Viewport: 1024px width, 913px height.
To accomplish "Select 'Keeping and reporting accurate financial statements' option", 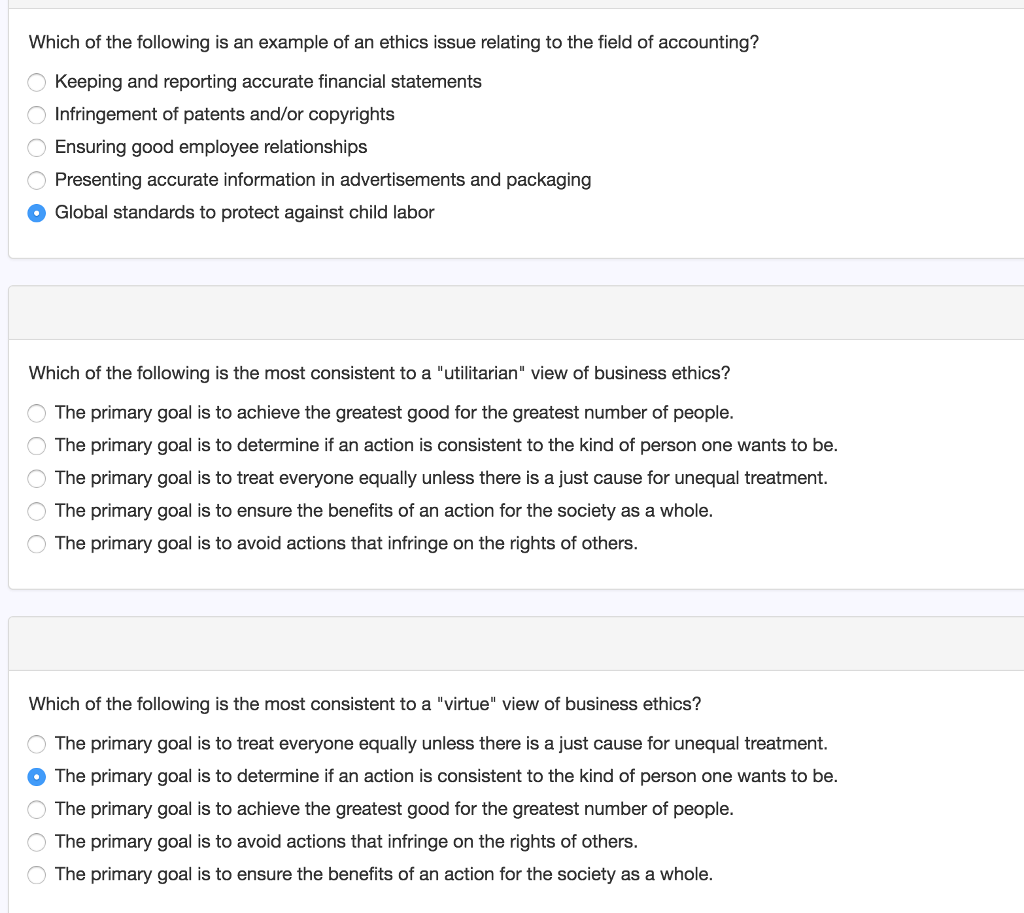I will (37, 82).
